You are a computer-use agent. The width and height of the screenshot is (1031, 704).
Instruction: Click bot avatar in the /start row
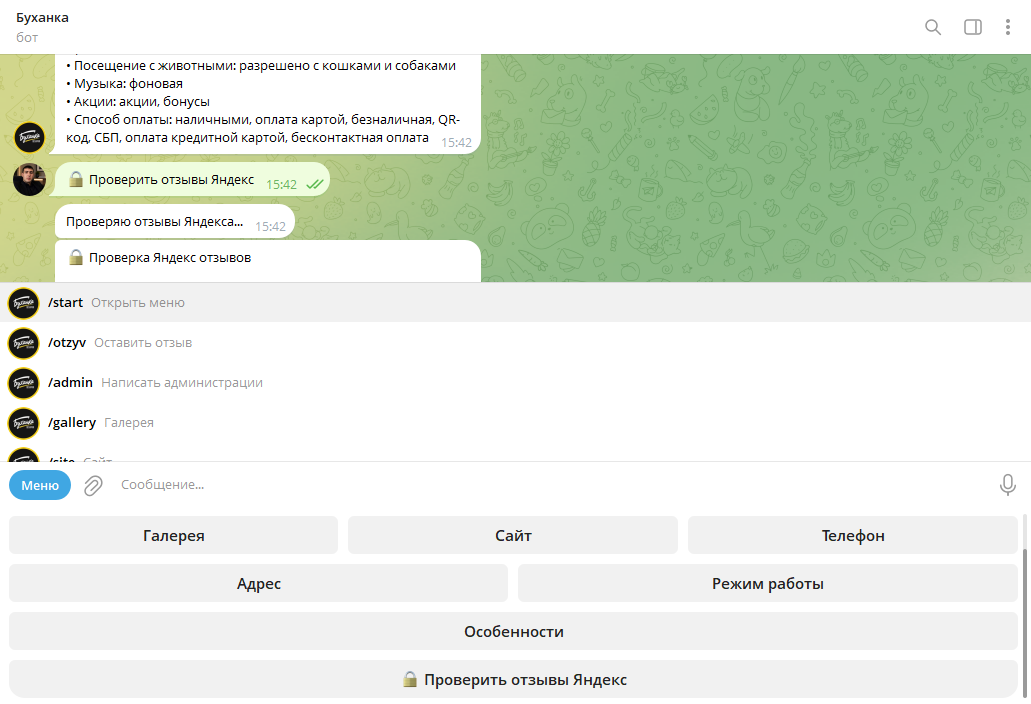coord(24,303)
